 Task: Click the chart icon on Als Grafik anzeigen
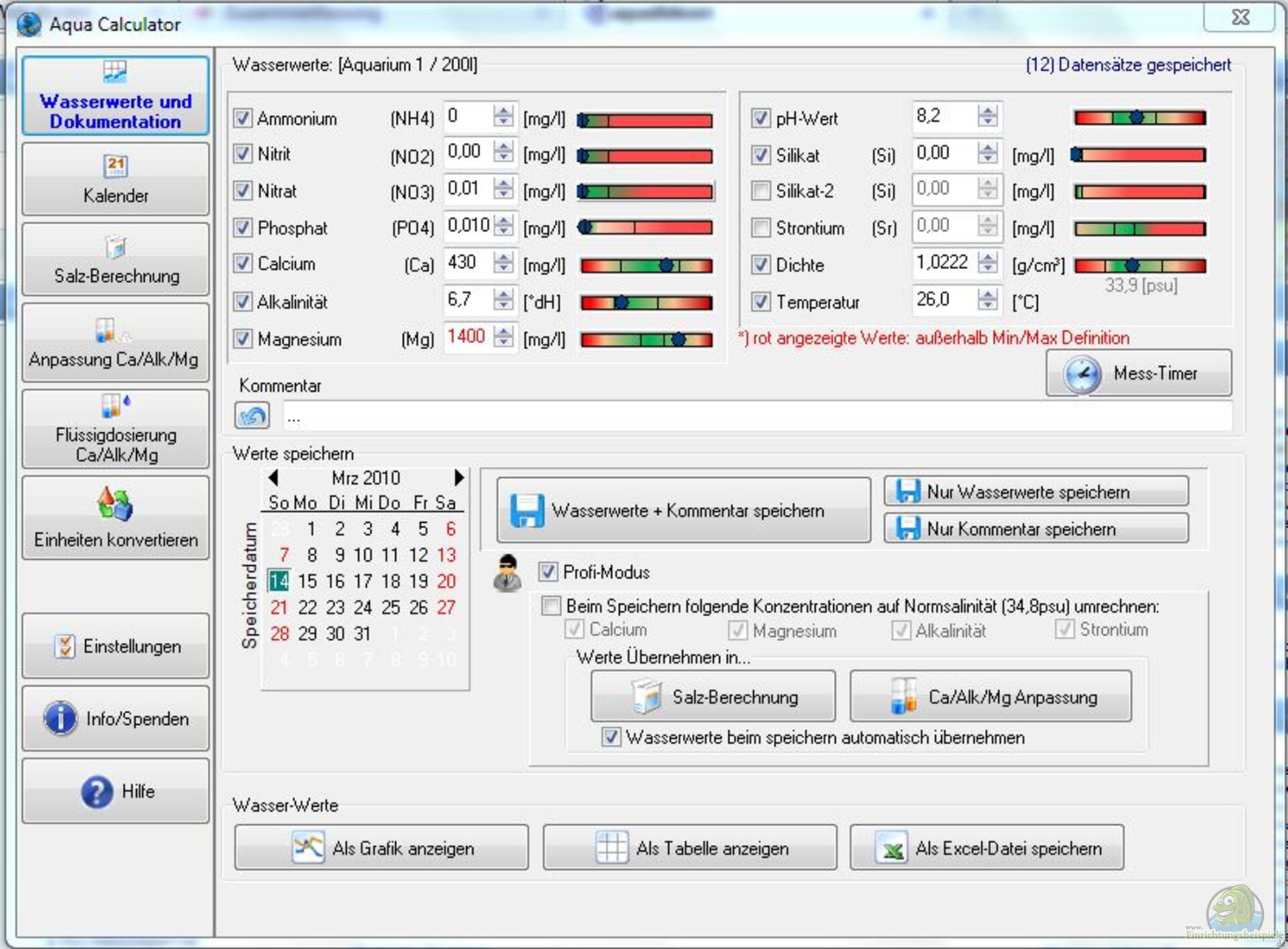[308, 848]
